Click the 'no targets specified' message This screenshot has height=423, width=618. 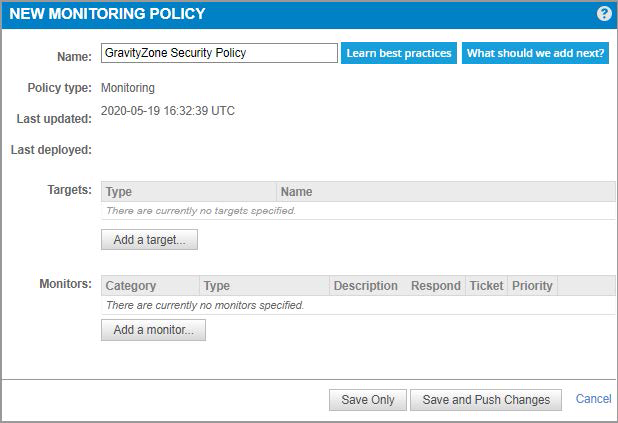(201, 211)
